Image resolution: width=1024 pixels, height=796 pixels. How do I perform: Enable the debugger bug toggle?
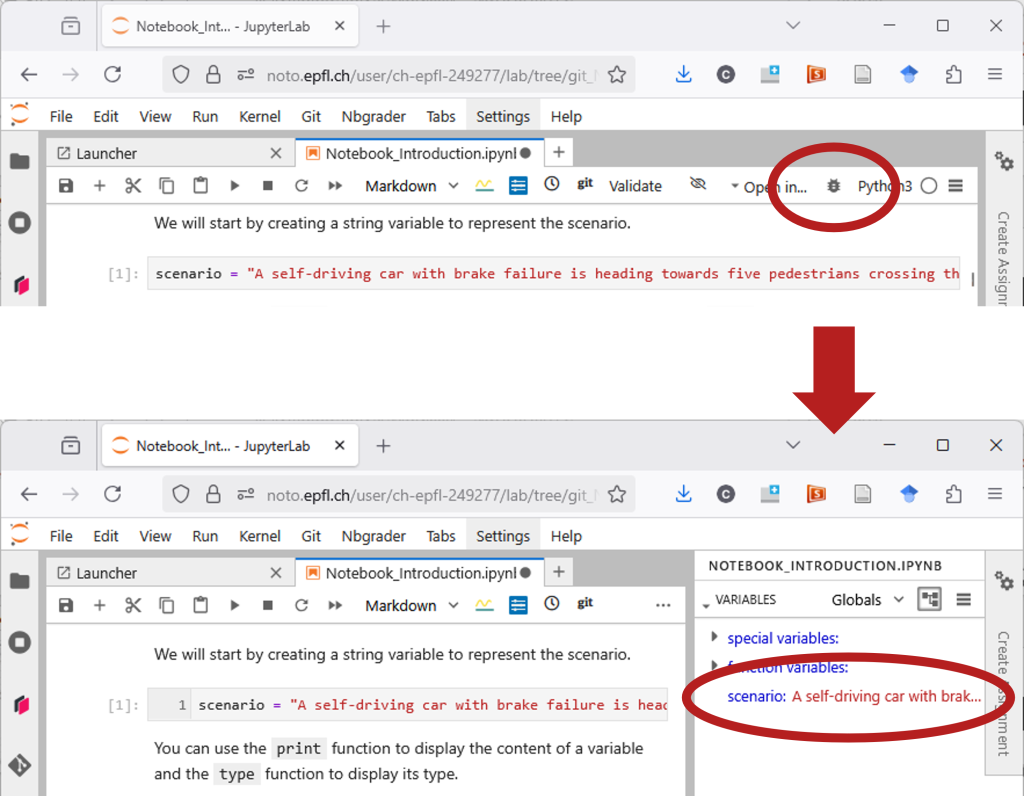pos(833,186)
